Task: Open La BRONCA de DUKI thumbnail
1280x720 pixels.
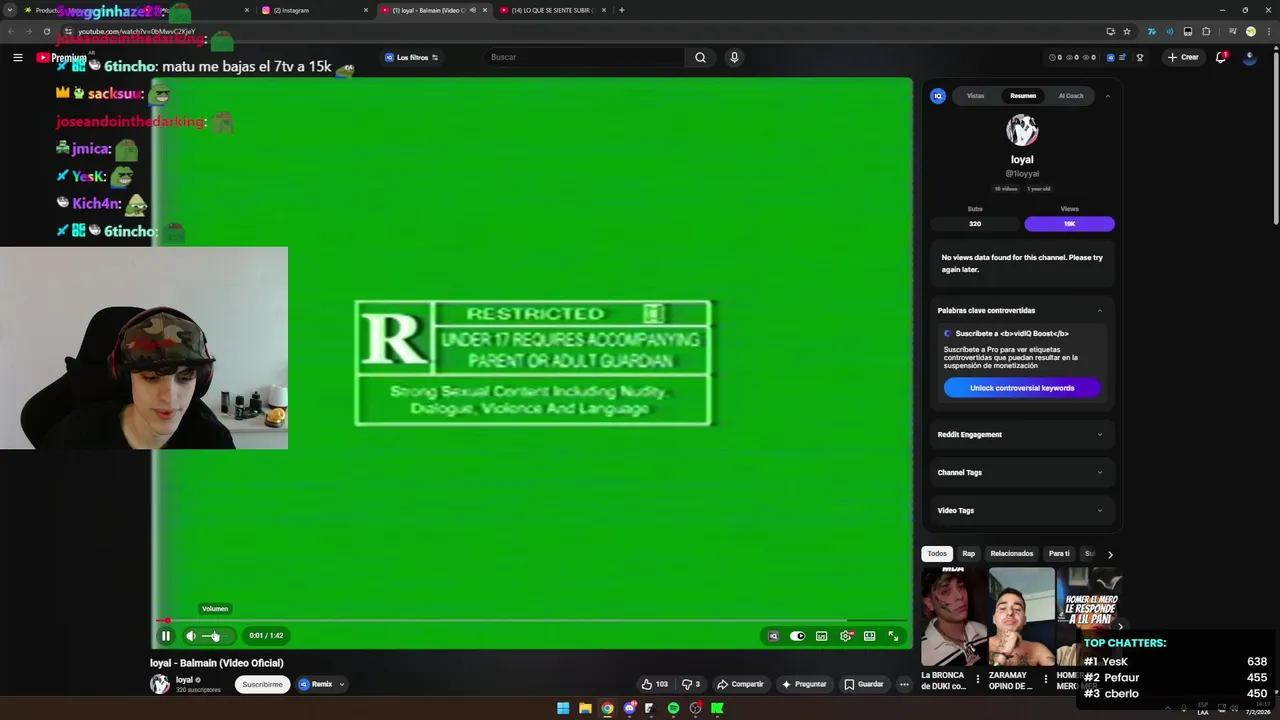Action: [x=953, y=617]
